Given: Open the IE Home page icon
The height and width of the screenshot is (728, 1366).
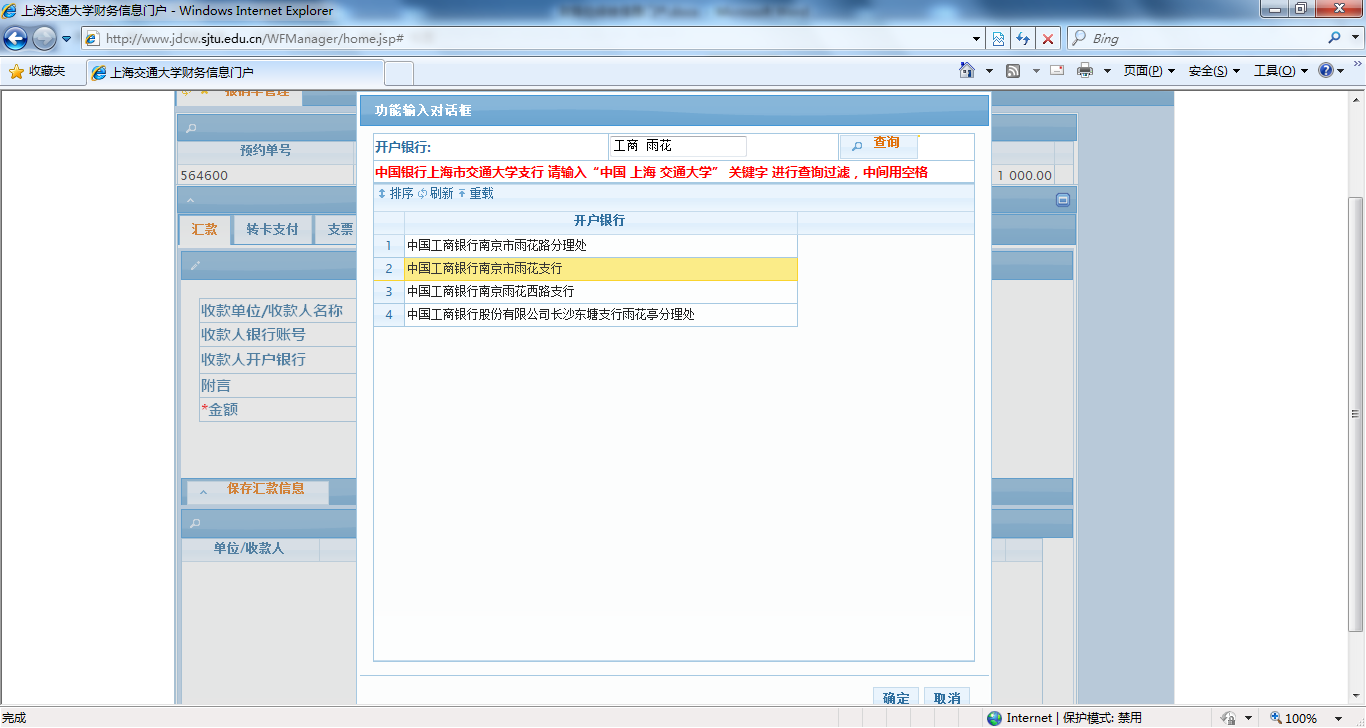Looking at the screenshot, I should (967, 71).
